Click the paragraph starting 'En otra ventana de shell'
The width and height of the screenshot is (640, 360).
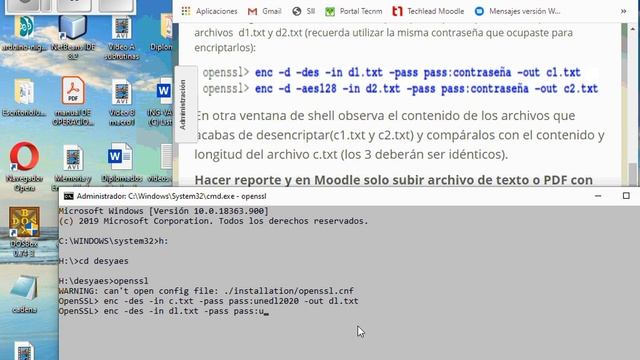399,135
